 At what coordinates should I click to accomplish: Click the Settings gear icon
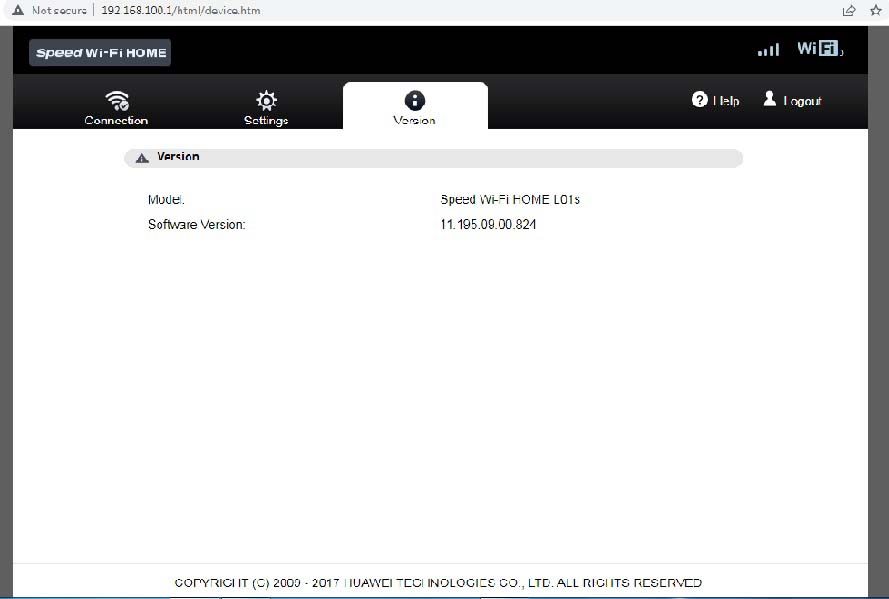[266, 100]
